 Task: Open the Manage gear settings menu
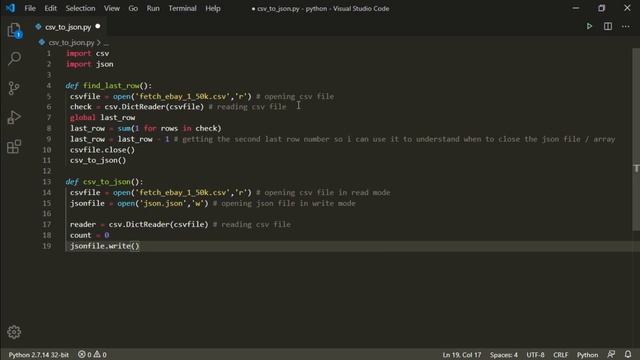click(14, 332)
